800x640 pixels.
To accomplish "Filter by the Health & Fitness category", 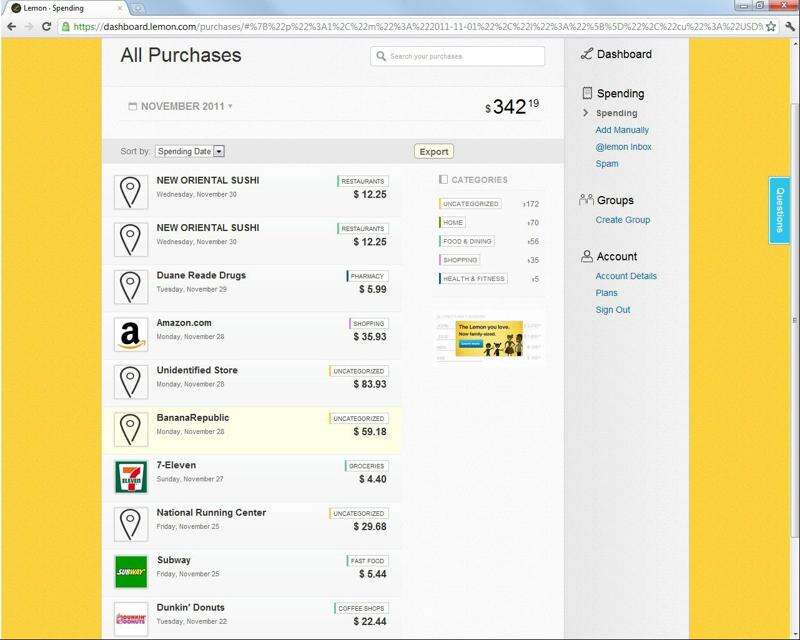I will (x=473, y=279).
